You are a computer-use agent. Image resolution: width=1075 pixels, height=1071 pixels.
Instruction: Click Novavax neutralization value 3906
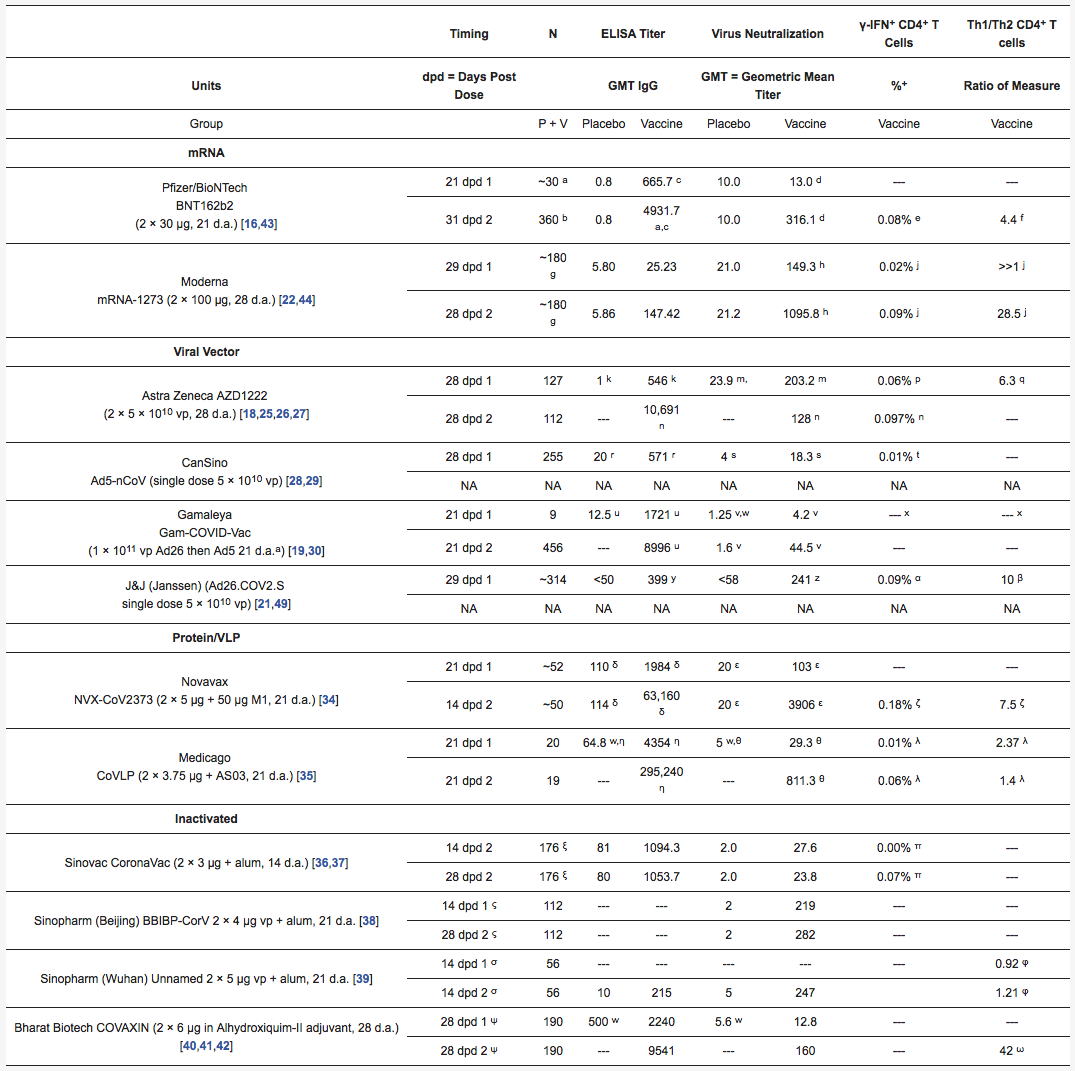pos(801,705)
